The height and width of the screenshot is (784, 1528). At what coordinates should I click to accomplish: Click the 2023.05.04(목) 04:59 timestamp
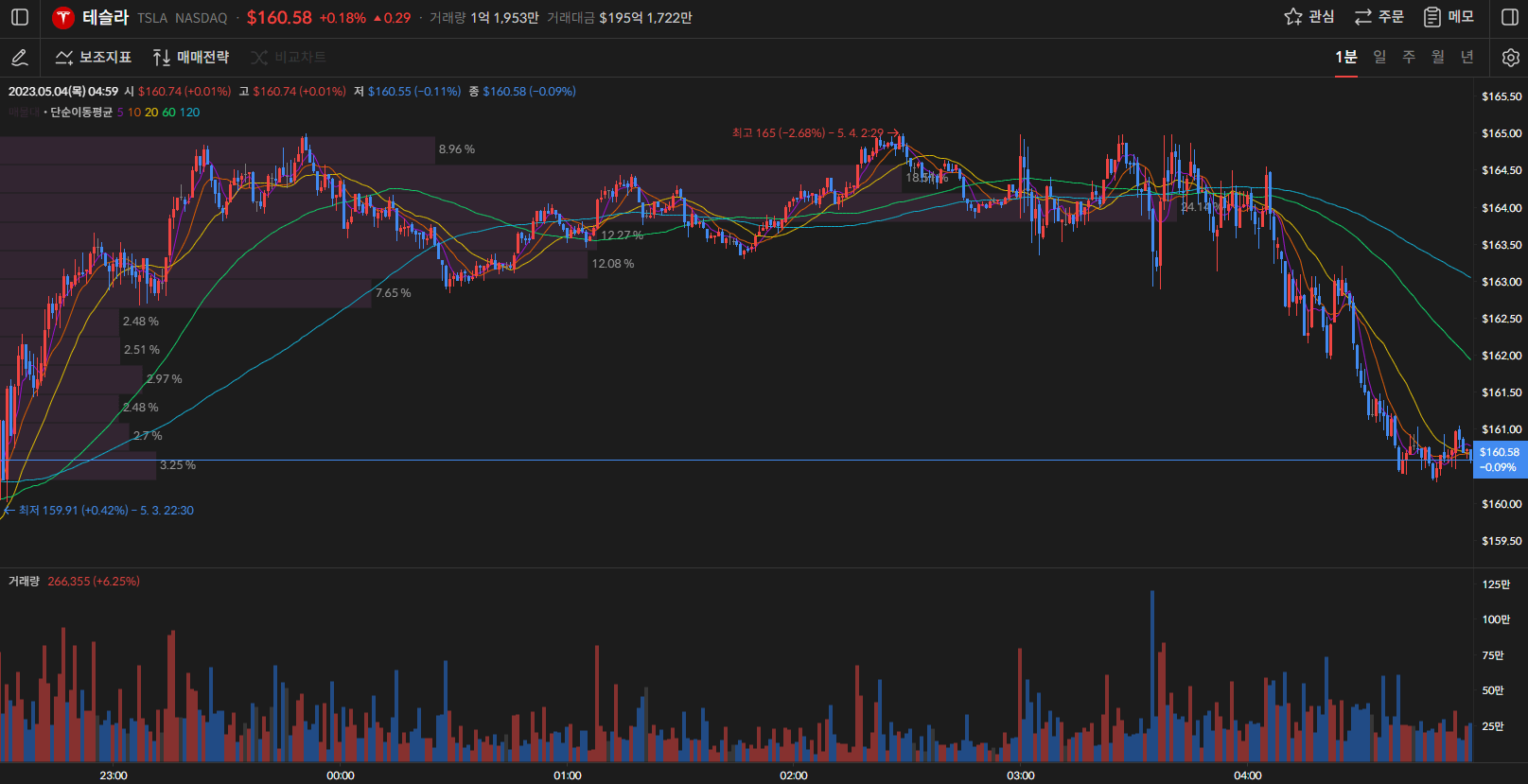point(63,92)
